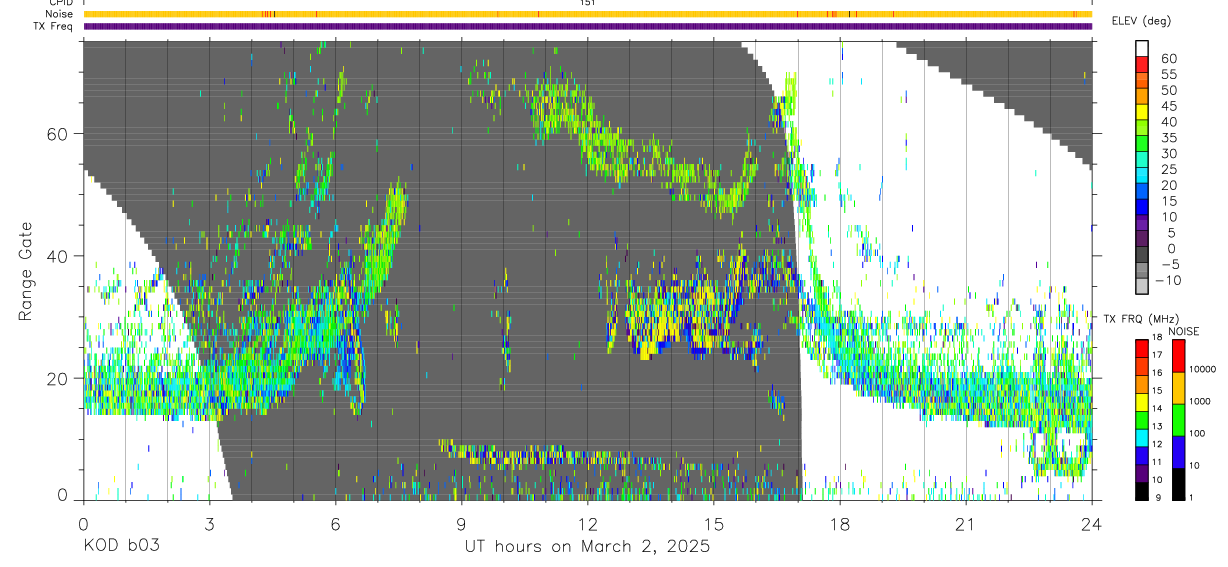Click the 'NOISE' legend title
The width and height of the screenshot is (1228, 567).
pos(1183,331)
